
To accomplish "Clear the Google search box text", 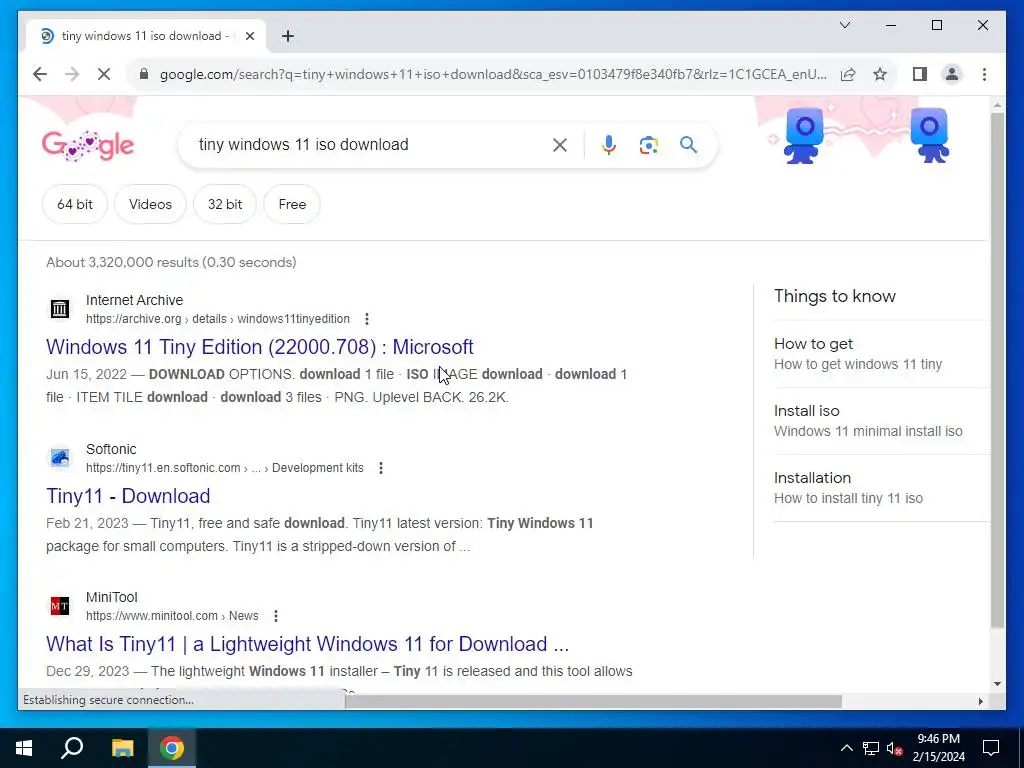I will [x=560, y=145].
